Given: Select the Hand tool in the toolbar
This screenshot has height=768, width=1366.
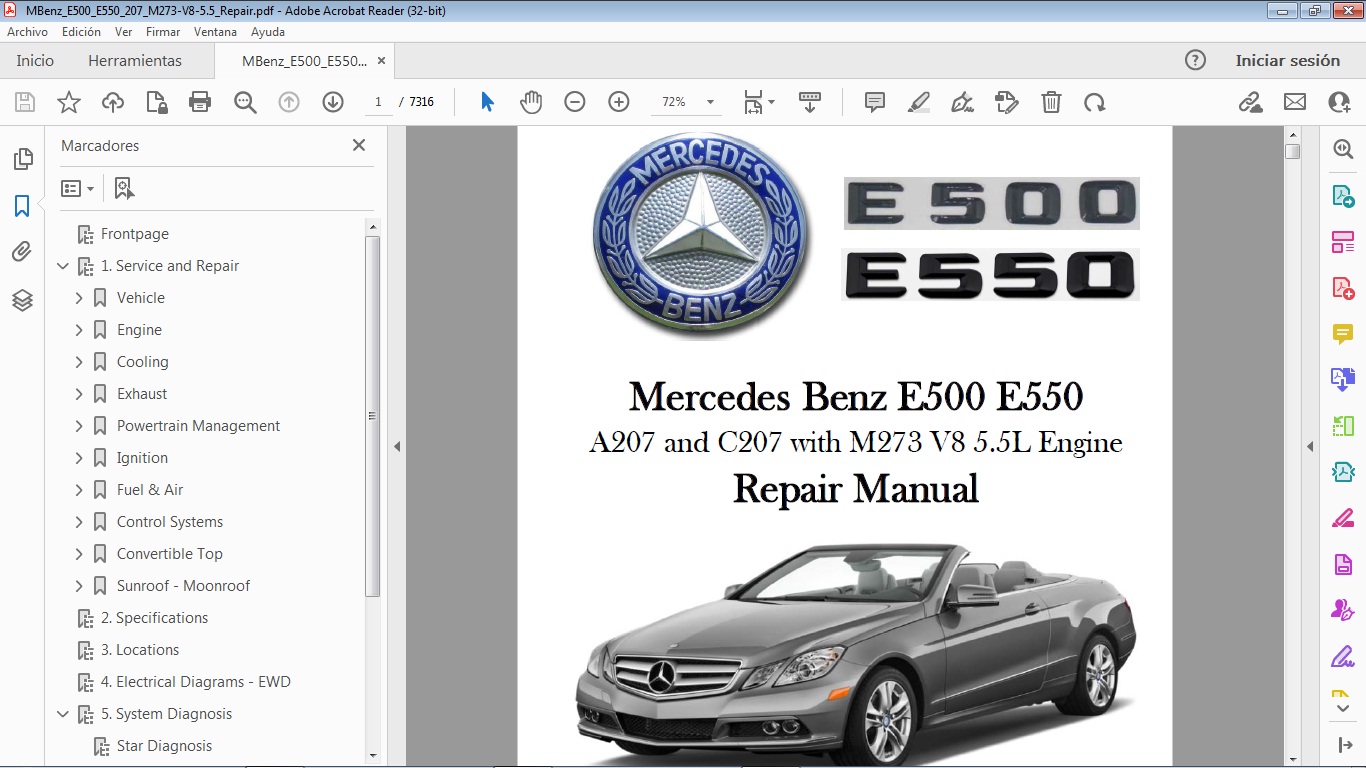Looking at the screenshot, I should click(531, 101).
